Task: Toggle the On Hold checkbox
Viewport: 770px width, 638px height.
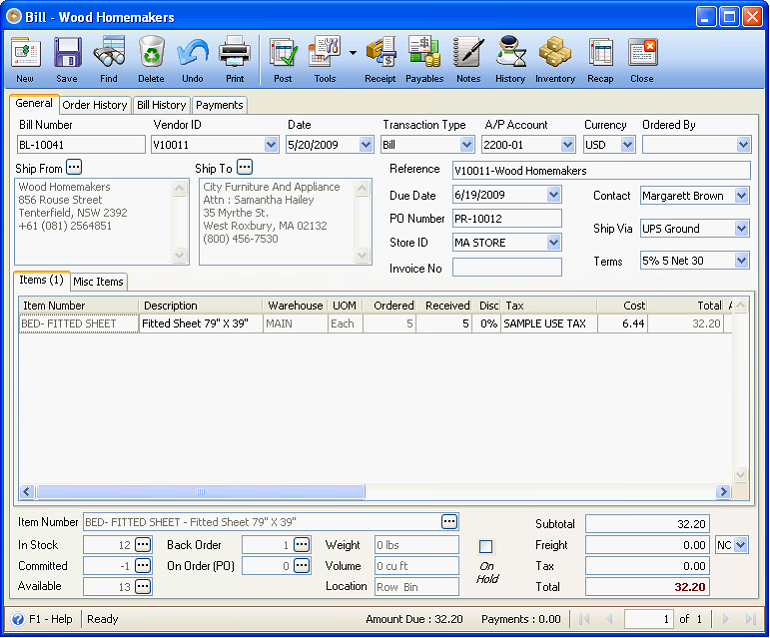Action: tap(486, 546)
